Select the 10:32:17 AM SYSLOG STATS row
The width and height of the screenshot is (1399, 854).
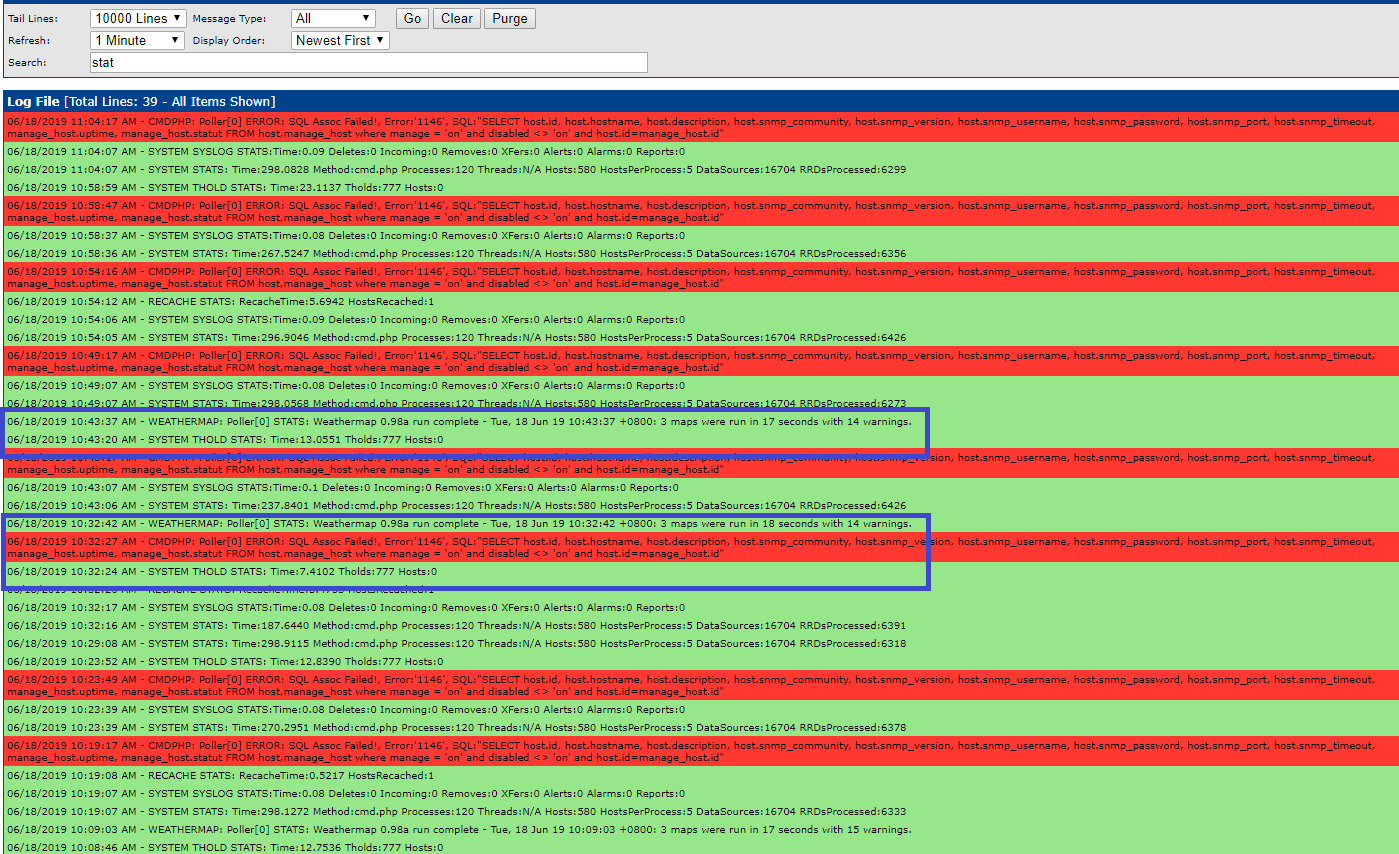point(699,608)
